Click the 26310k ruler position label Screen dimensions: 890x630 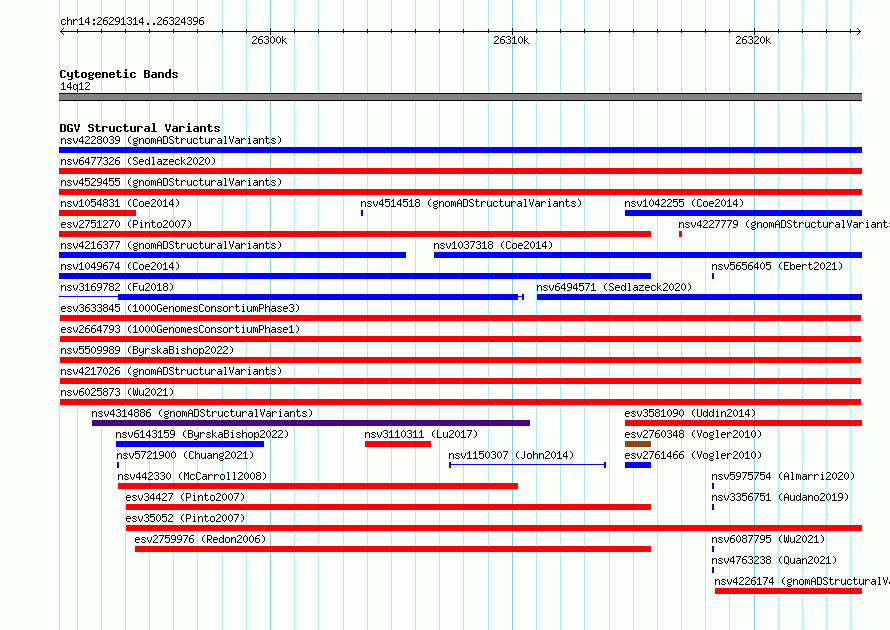pyautogui.click(x=511, y=40)
